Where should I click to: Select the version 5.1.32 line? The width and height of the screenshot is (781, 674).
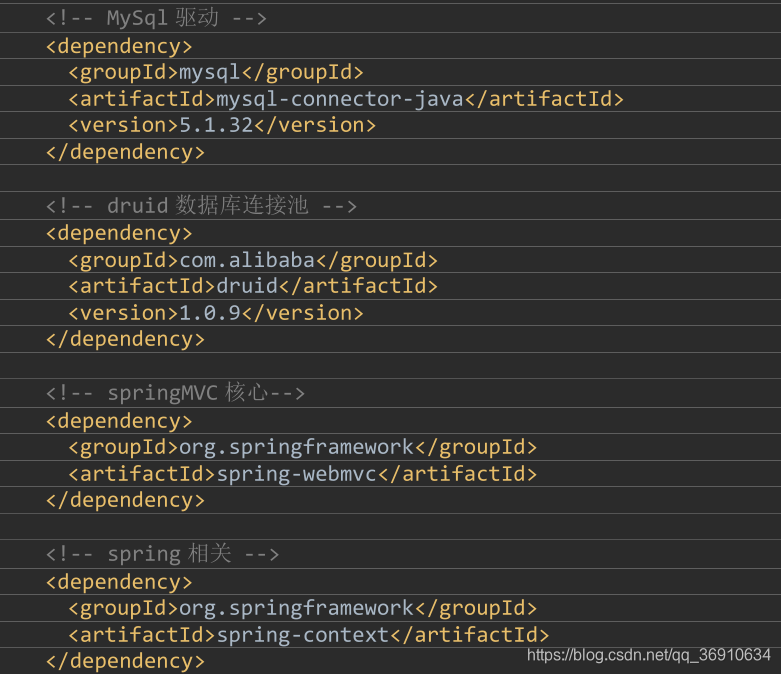point(222,125)
